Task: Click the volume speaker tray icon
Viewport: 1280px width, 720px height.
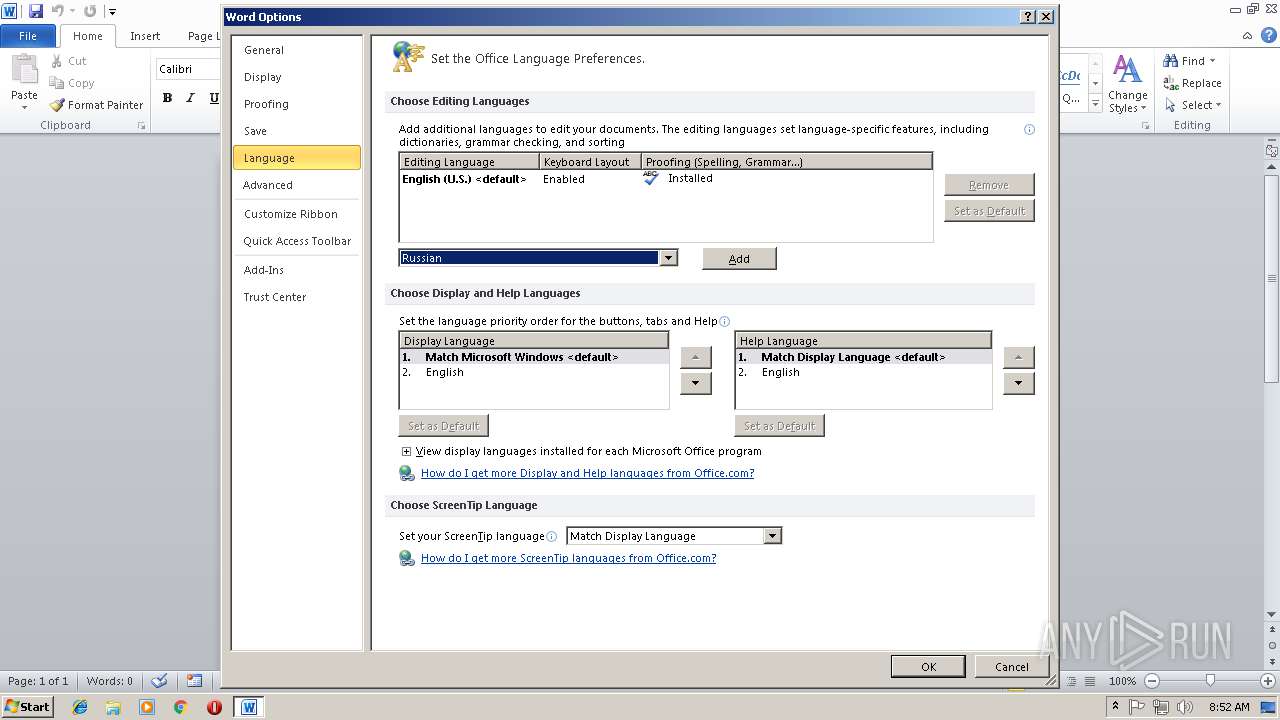Action: tap(1185, 707)
